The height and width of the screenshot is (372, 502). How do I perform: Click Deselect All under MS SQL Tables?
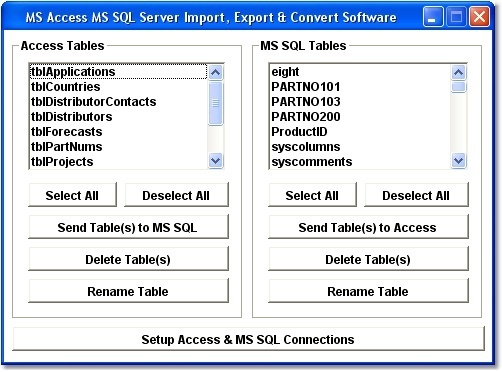pos(416,195)
